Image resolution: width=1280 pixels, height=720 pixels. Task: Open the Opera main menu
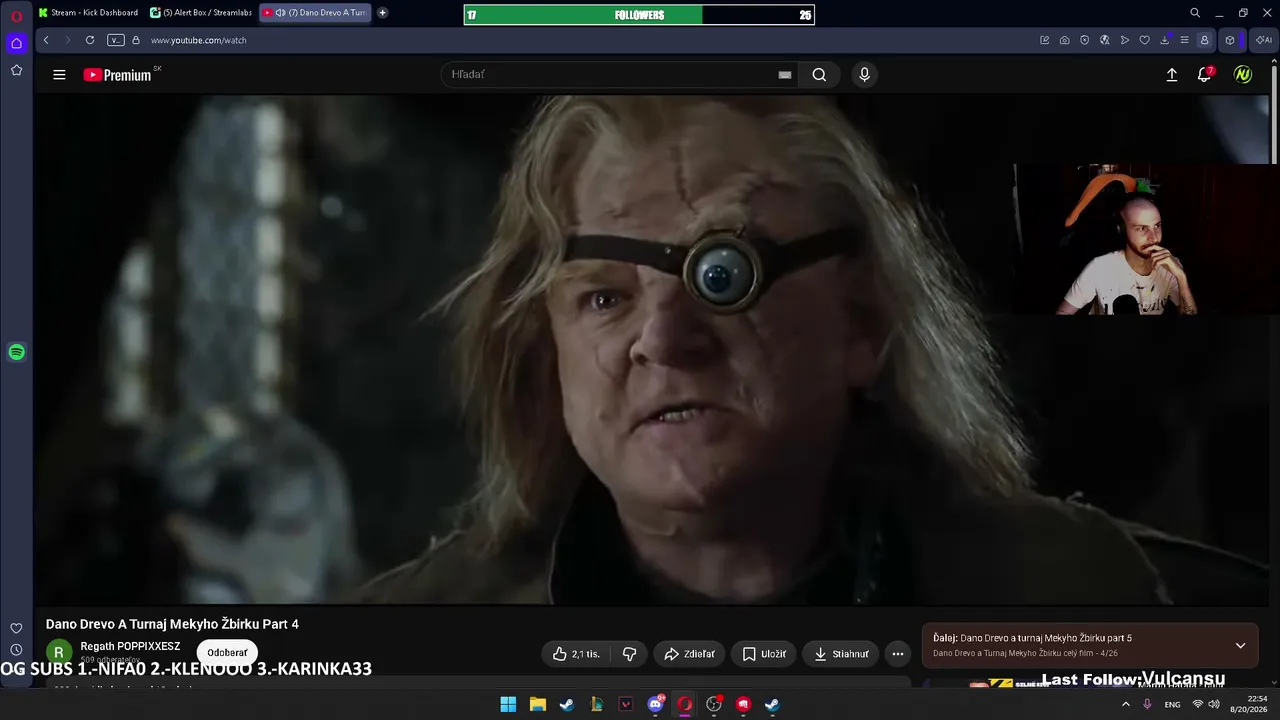pyautogui.click(x=16, y=16)
